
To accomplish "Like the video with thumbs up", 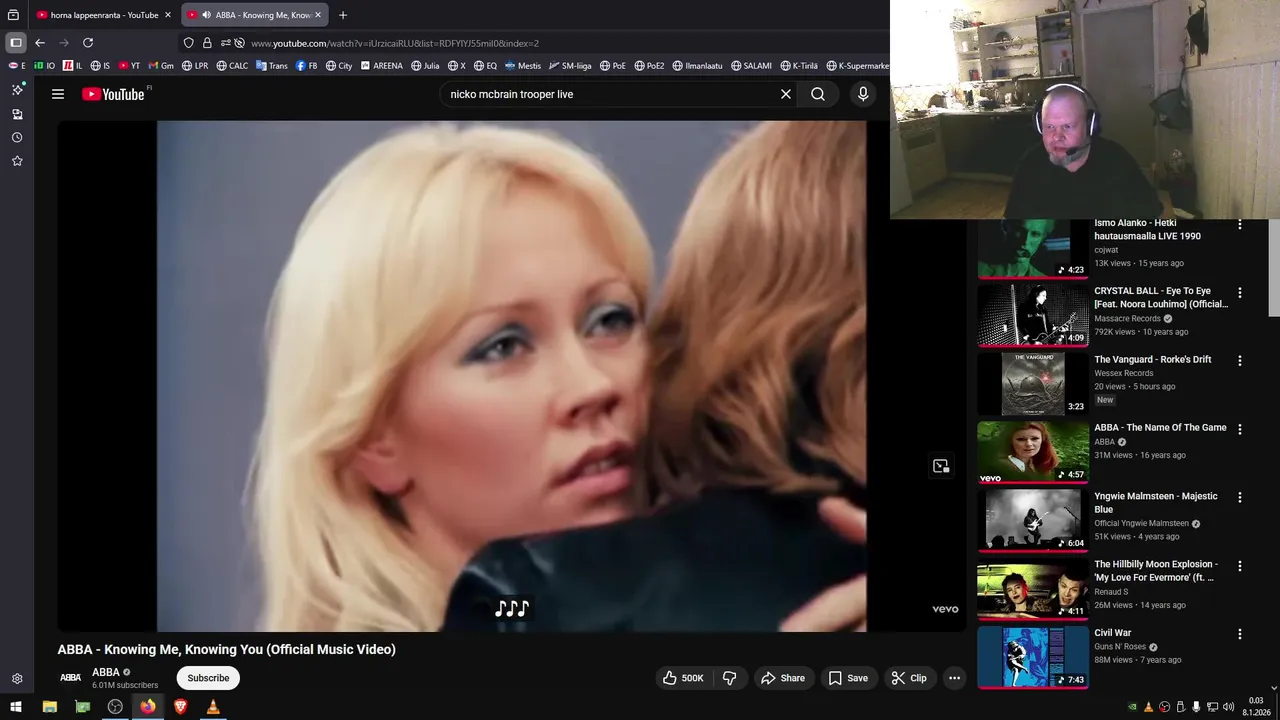I will 682,678.
